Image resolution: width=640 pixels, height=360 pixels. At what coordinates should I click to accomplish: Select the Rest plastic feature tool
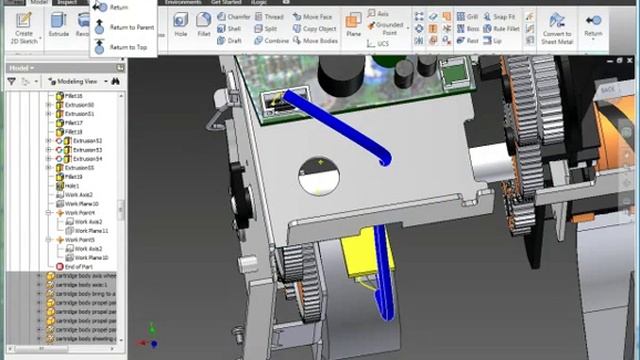(x=468, y=40)
